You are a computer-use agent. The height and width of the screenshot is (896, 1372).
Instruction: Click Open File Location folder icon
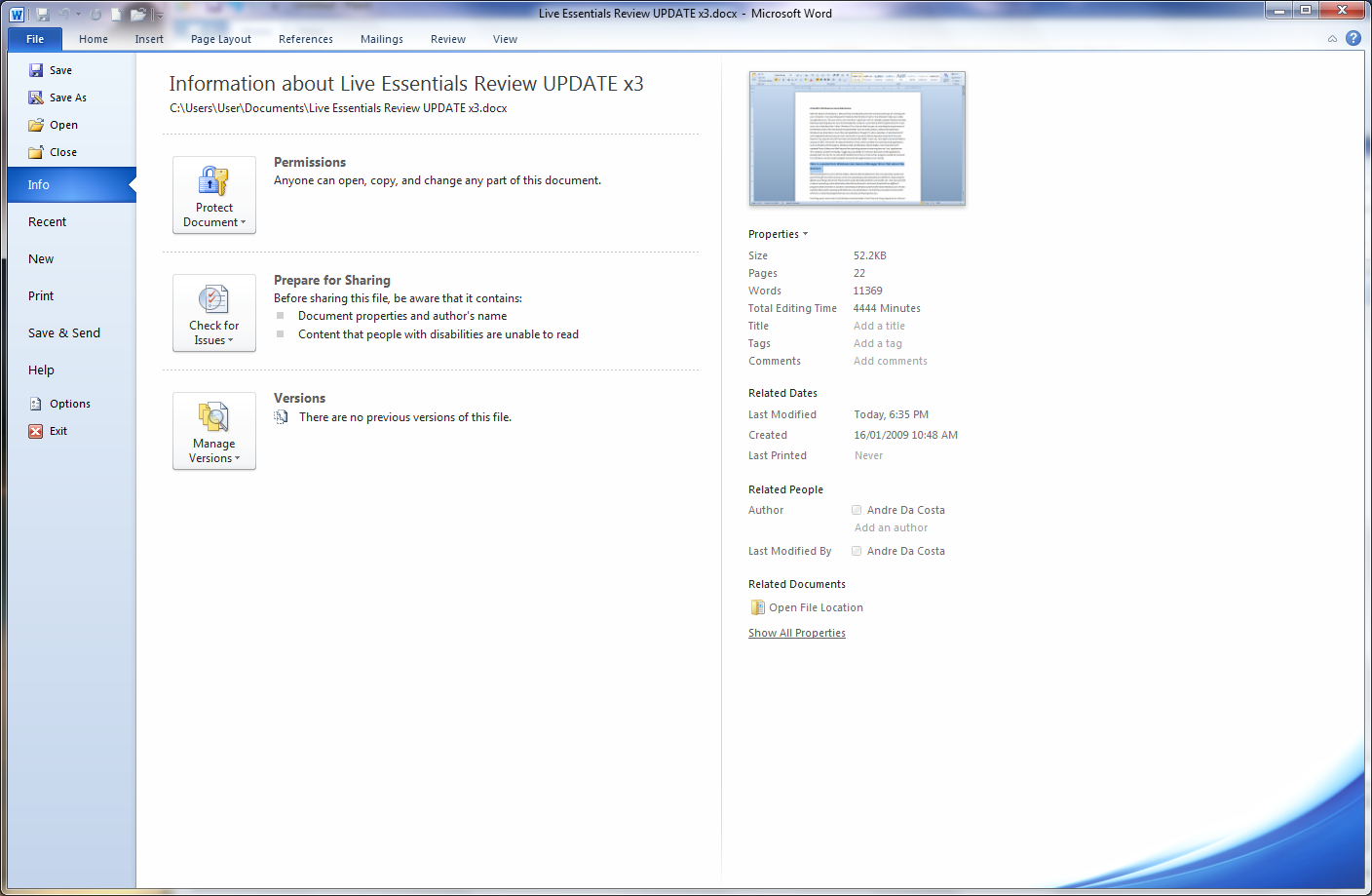point(757,607)
